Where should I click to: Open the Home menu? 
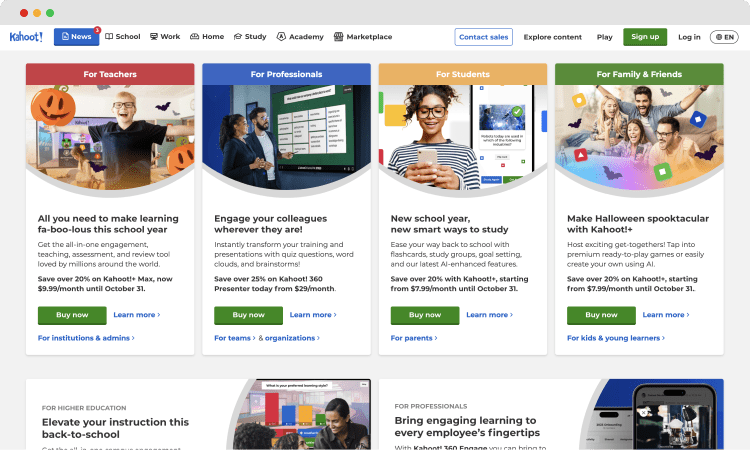(207, 37)
